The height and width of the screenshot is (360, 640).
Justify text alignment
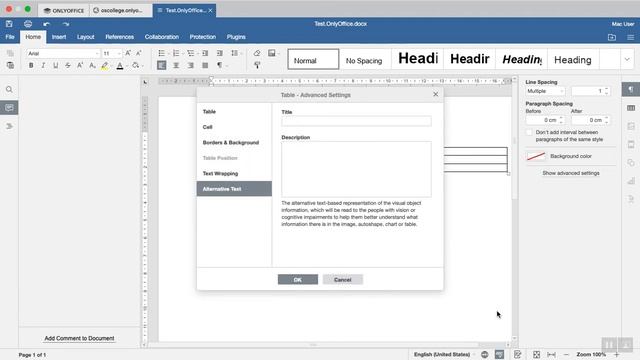pyautogui.click(x=205, y=65)
